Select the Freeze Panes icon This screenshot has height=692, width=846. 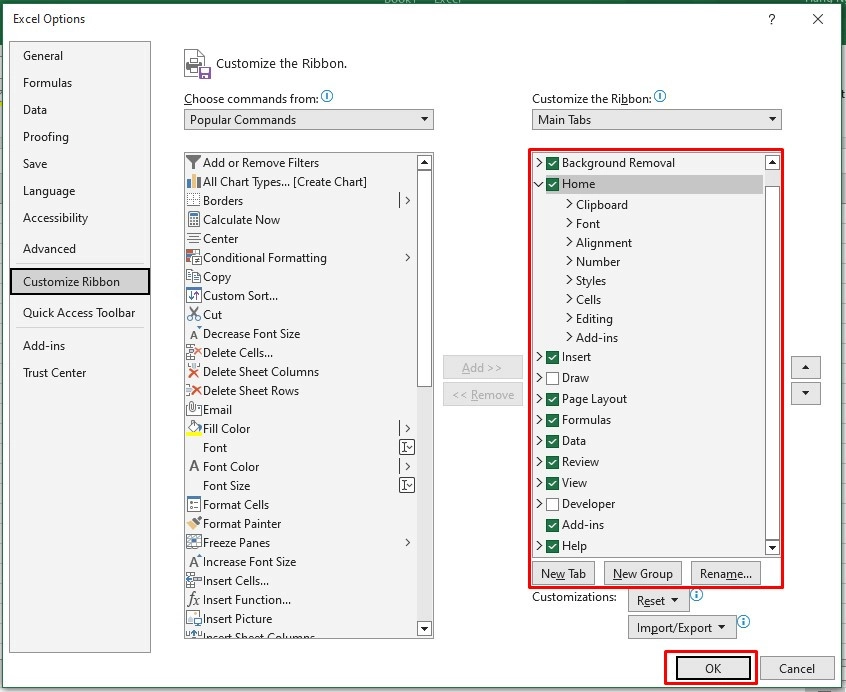pos(194,542)
